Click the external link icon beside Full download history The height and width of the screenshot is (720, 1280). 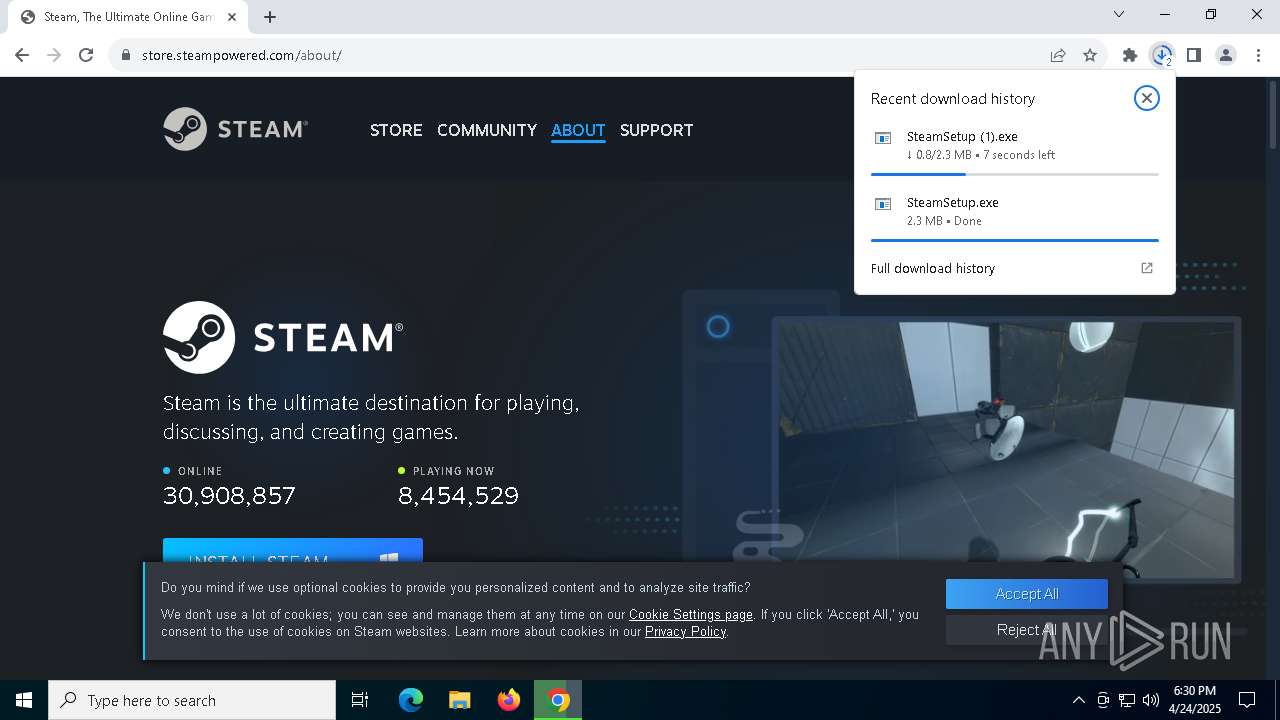coord(1147,268)
